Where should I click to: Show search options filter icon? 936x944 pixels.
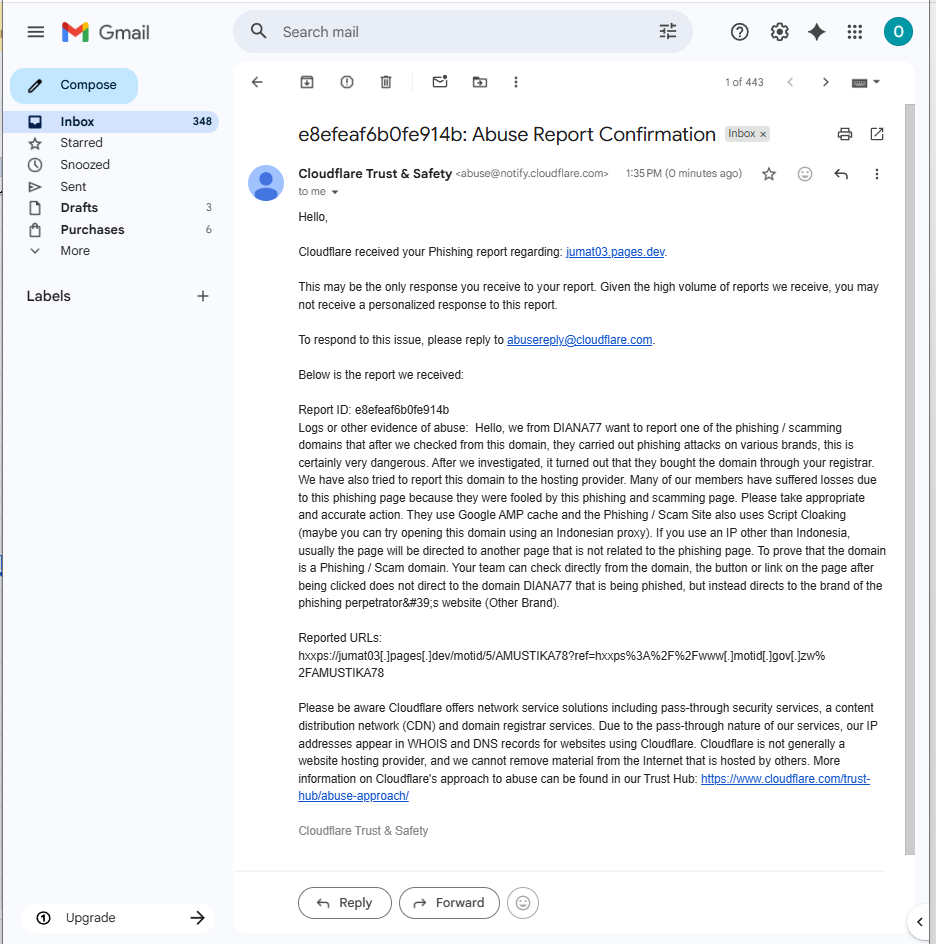[668, 31]
